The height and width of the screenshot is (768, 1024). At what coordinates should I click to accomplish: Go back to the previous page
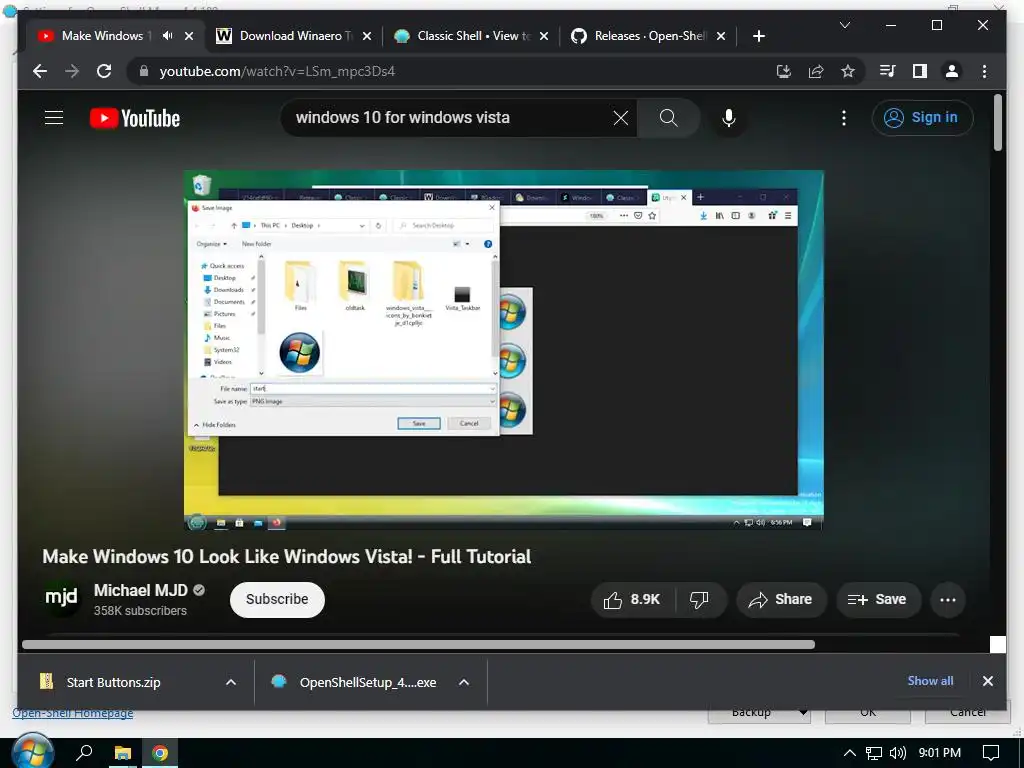pos(40,71)
